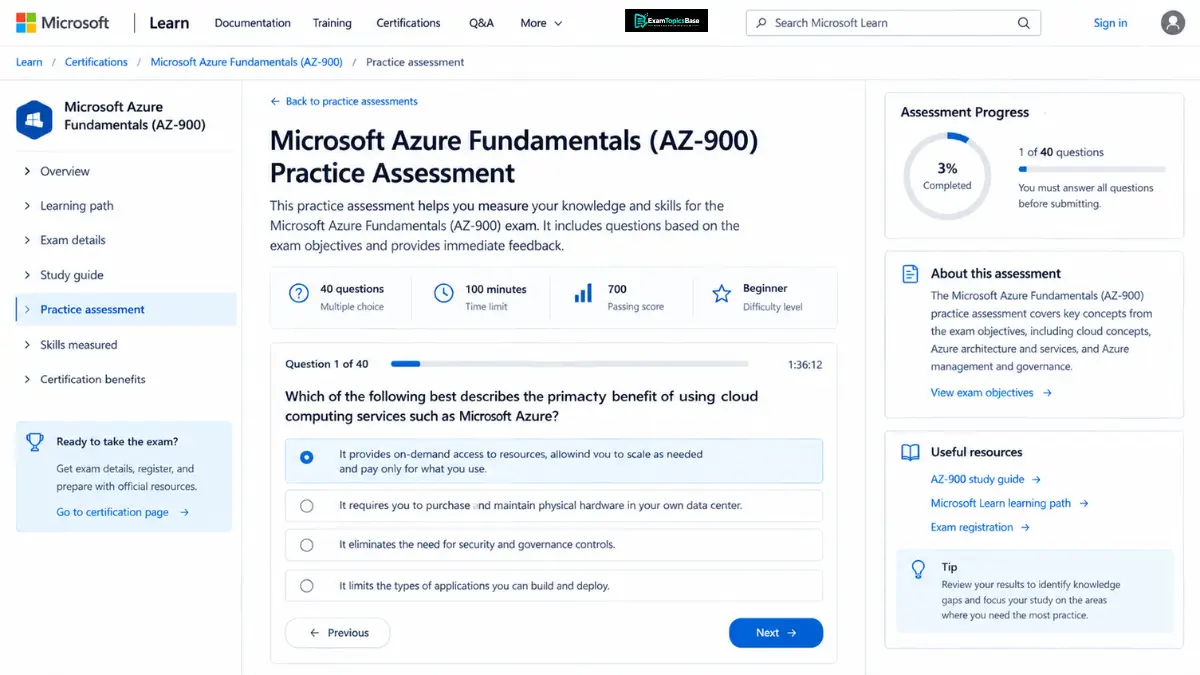This screenshot has width=1200, height=675.
Task: Open the user profile avatar icon
Action: click(x=1172, y=23)
